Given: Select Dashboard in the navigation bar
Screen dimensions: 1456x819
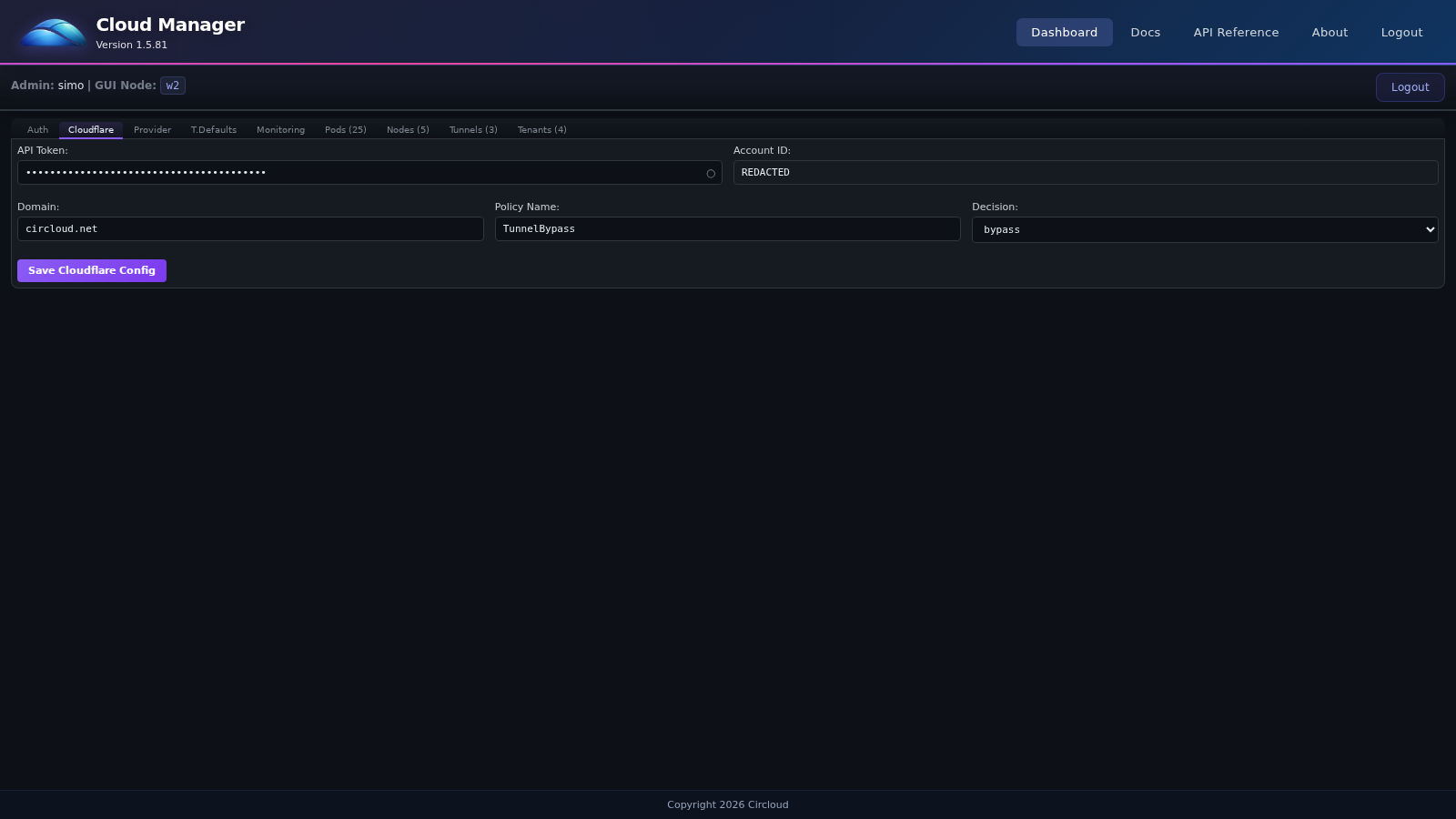Looking at the screenshot, I should click(1064, 32).
